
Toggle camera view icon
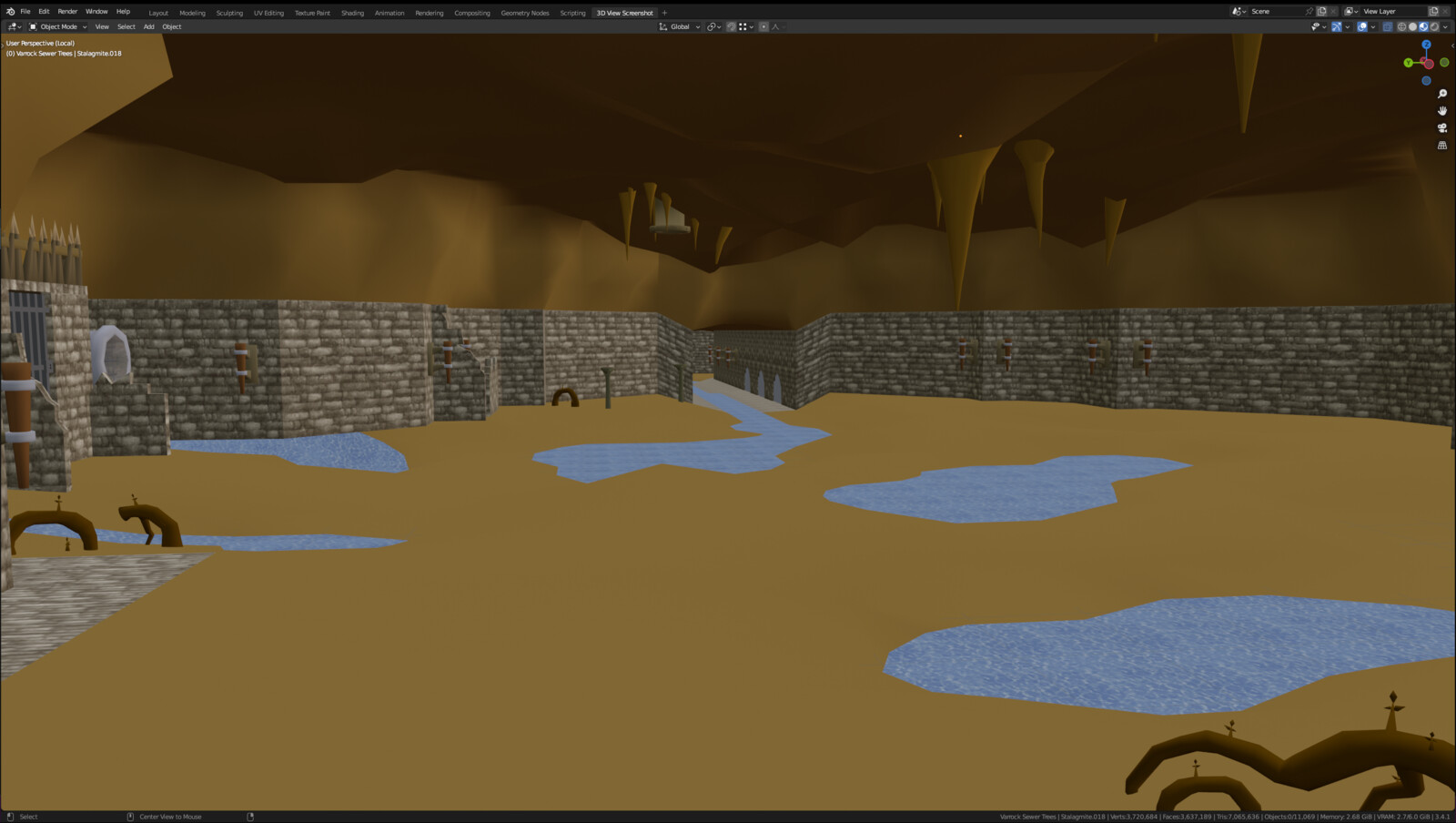(x=1442, y=128)
